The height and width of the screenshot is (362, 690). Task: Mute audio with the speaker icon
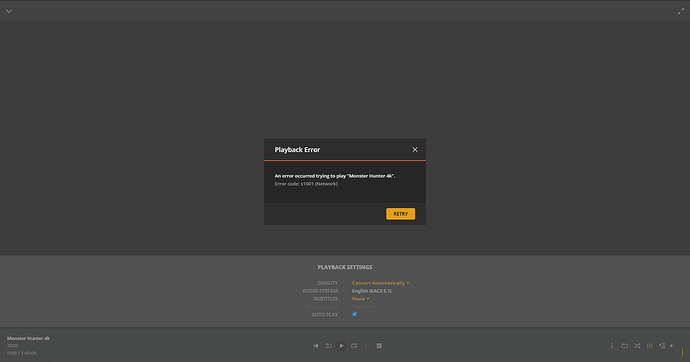coord(672,346)
